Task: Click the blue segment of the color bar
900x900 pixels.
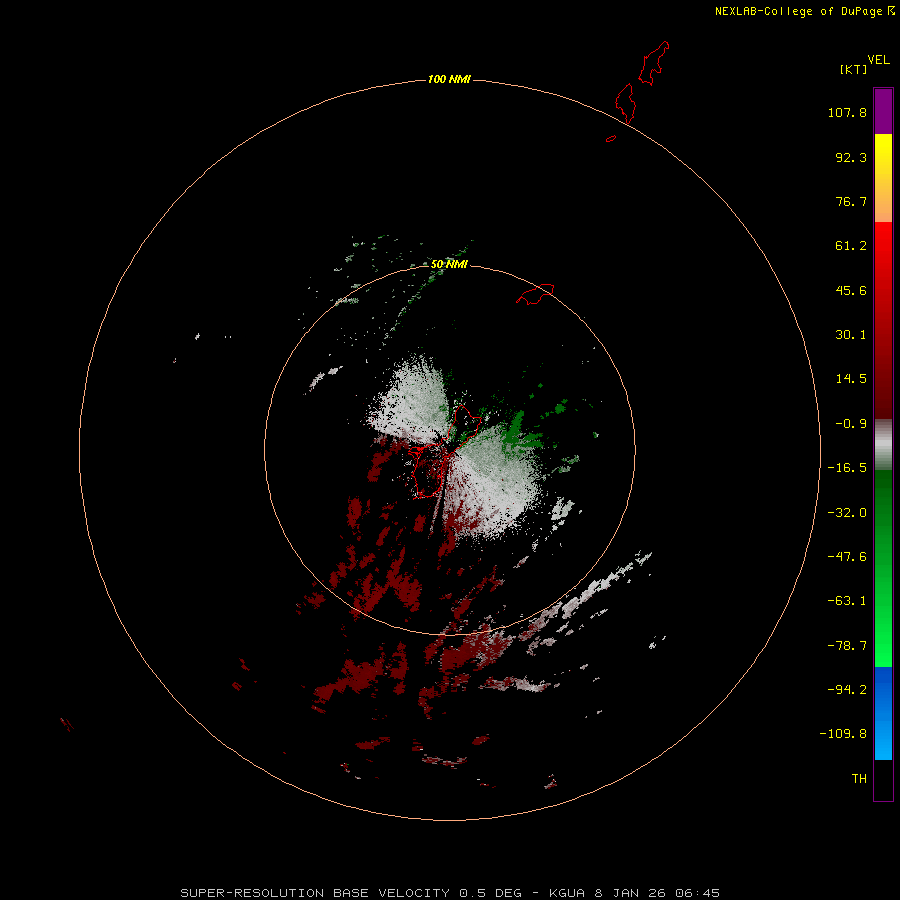Action: point(883,713)
